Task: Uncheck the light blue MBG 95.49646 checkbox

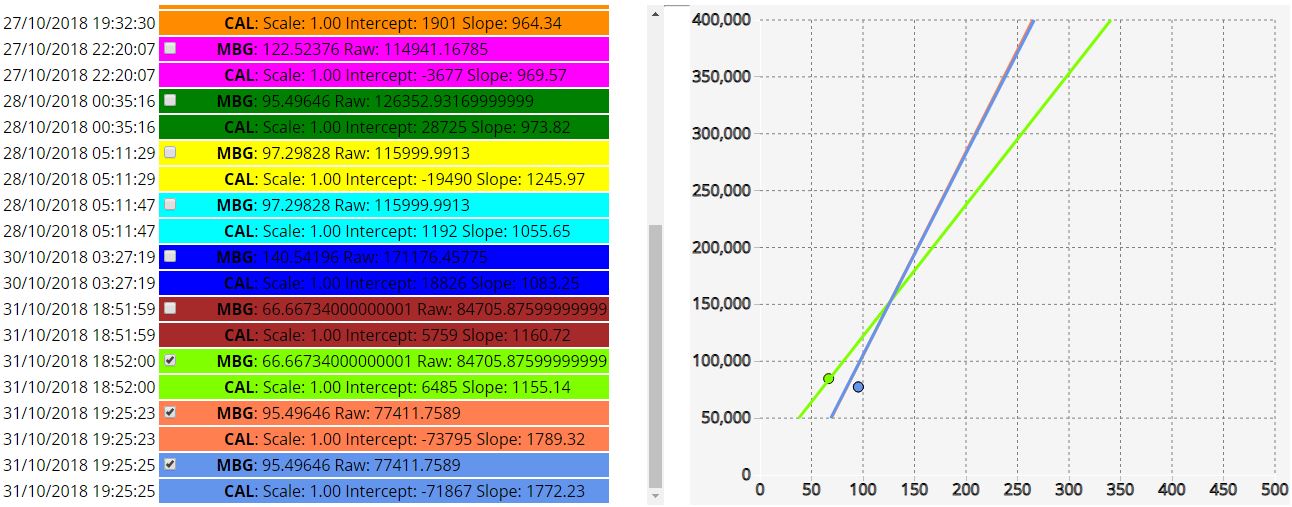Action: pos(170,464)
